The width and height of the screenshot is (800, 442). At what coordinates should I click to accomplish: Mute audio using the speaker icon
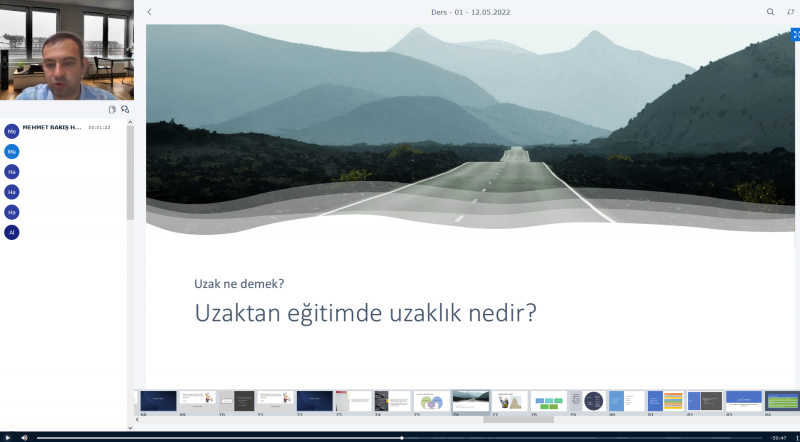(x=24, y=437)
